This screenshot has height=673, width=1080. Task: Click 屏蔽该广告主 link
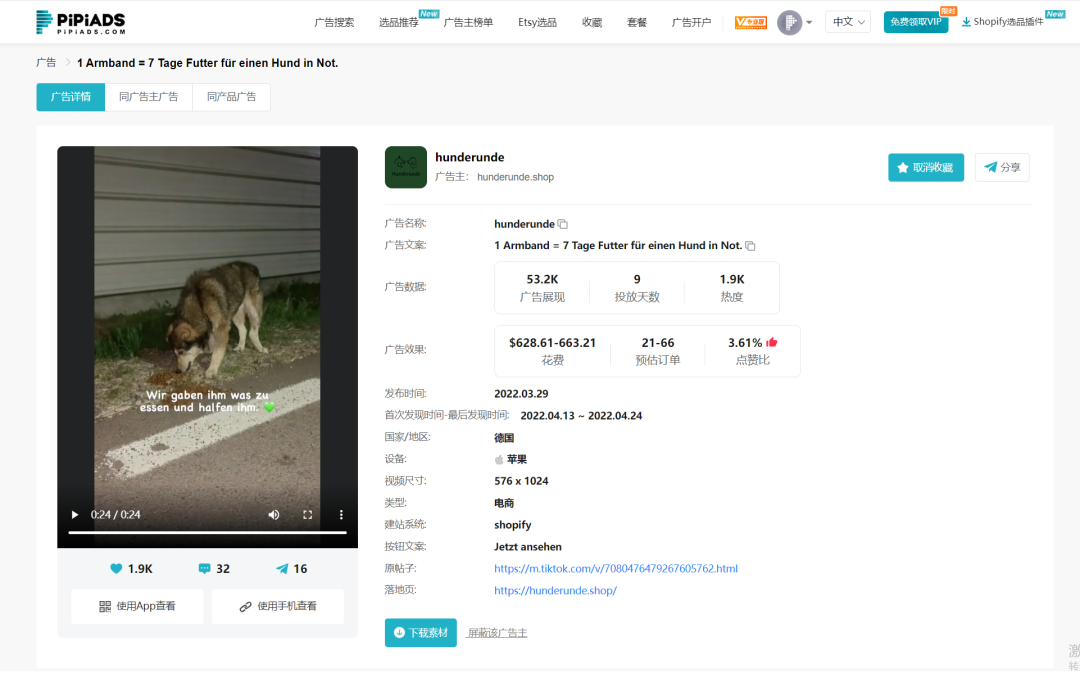pos(497,633)
